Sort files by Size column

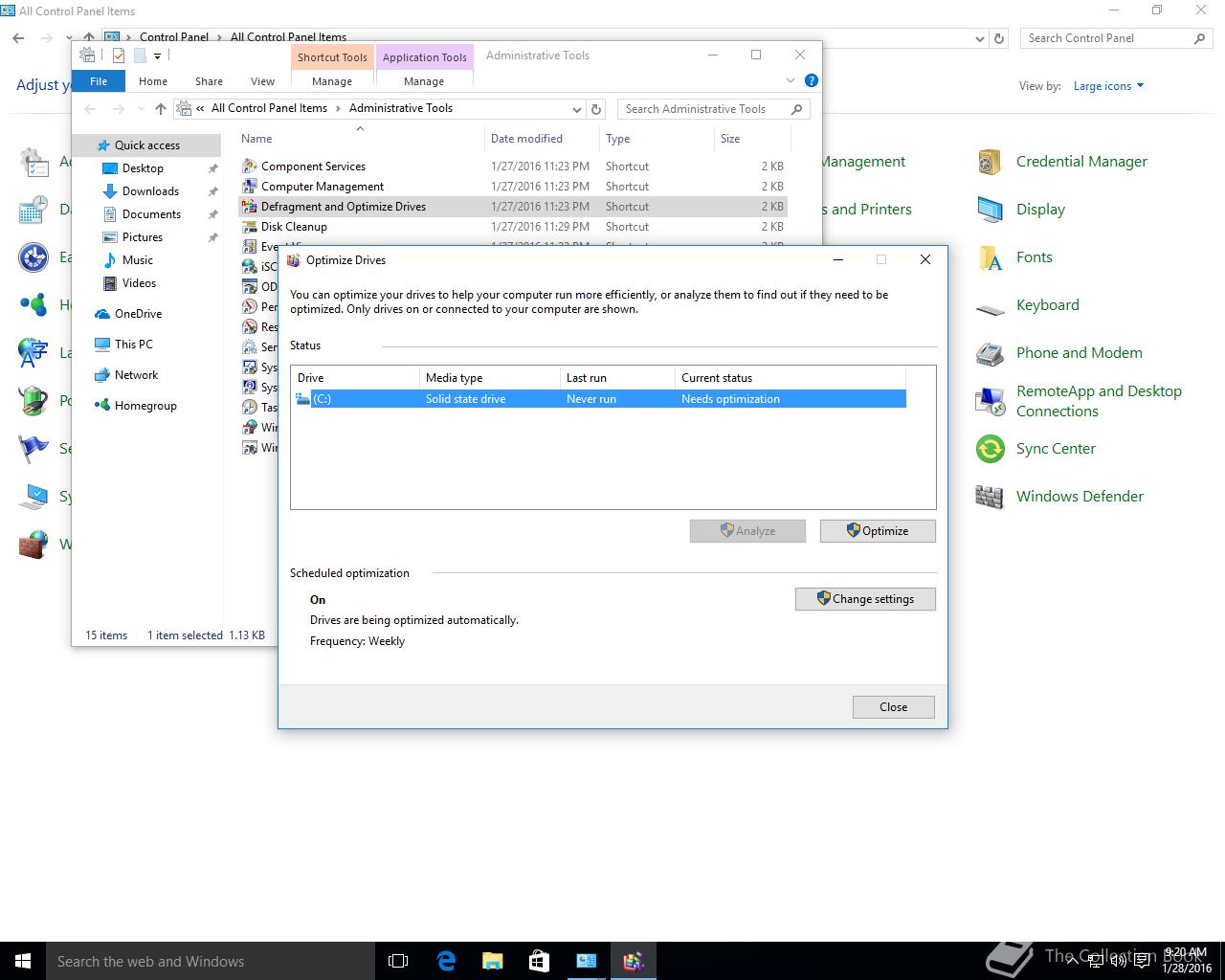click(x=751, y=139)
